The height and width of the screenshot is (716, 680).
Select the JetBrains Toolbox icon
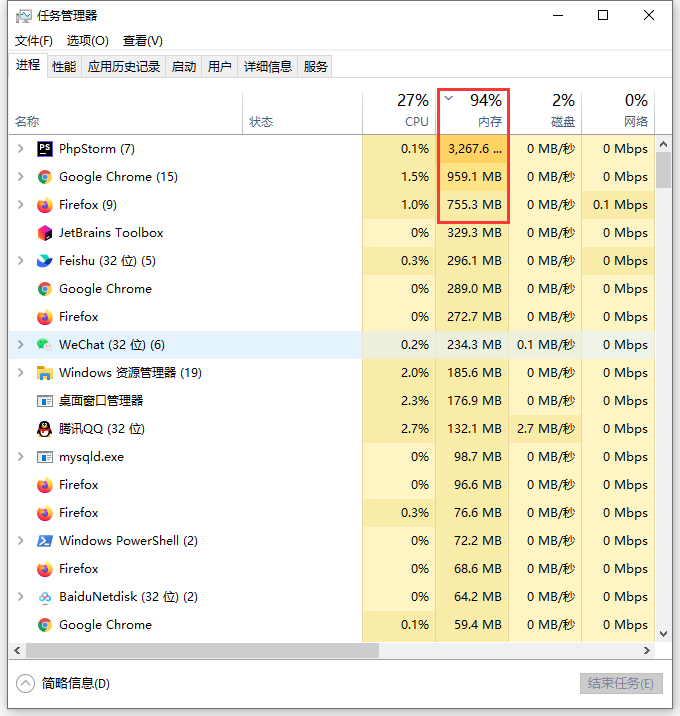coord(45,233)
